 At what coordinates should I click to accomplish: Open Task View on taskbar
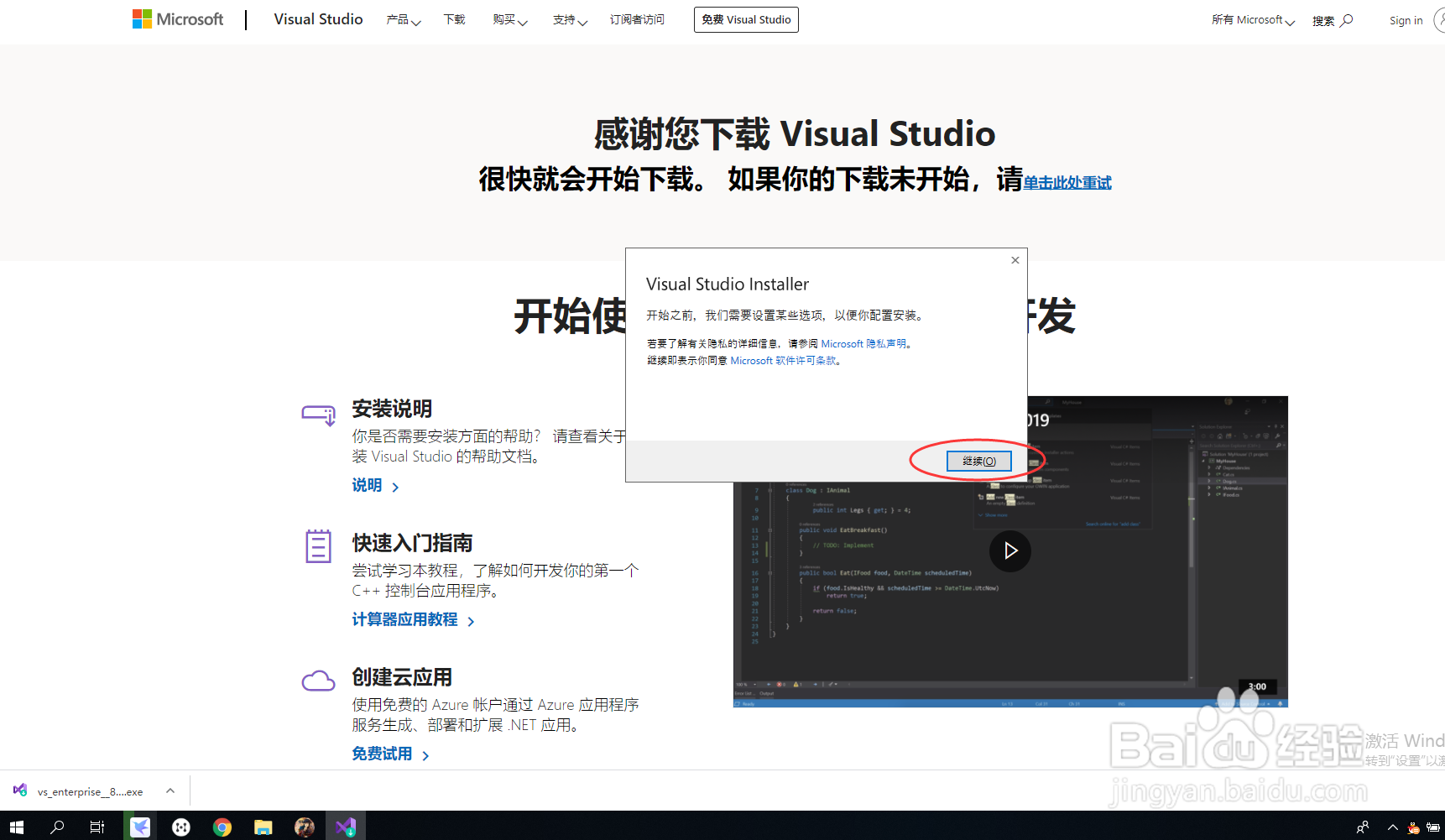97,827
